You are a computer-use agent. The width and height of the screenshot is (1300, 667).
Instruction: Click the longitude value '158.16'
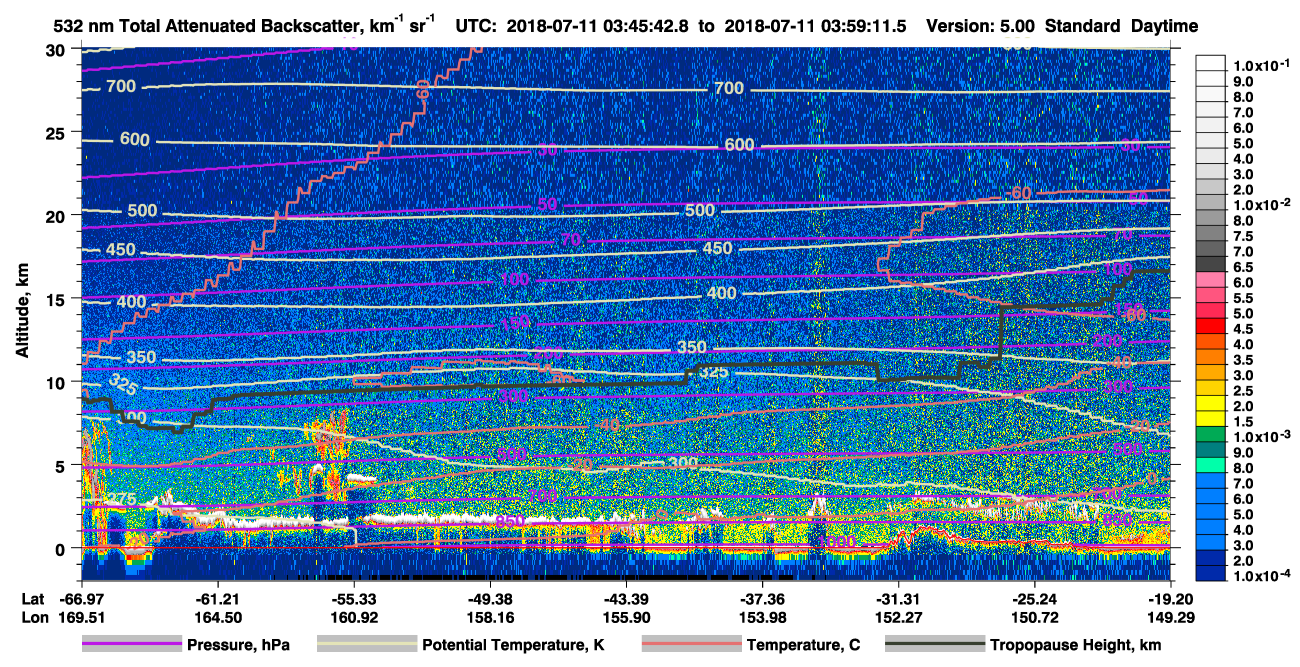tap(489, 617)
